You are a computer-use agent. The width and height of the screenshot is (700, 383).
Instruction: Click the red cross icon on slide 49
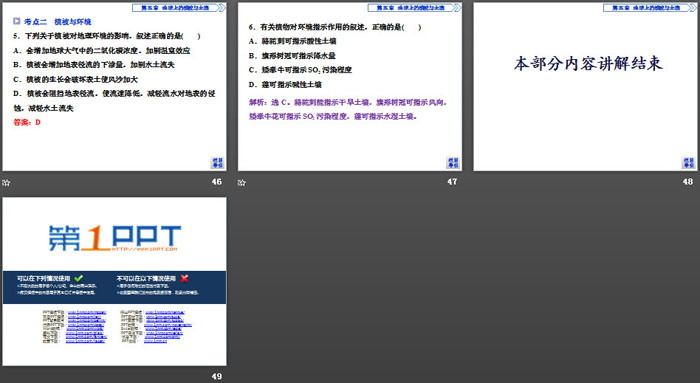[x=184, y=278]
